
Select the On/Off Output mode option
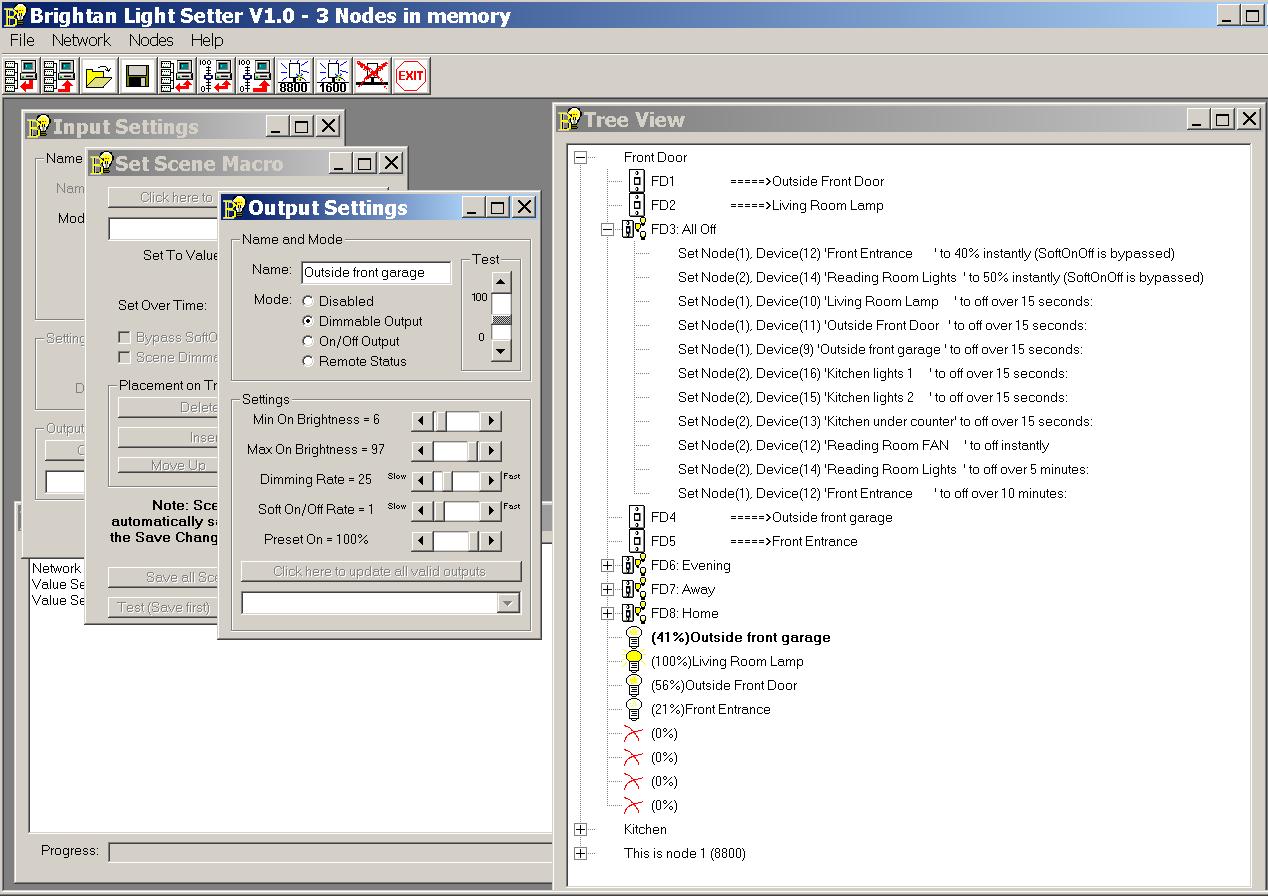coord(308,341)
